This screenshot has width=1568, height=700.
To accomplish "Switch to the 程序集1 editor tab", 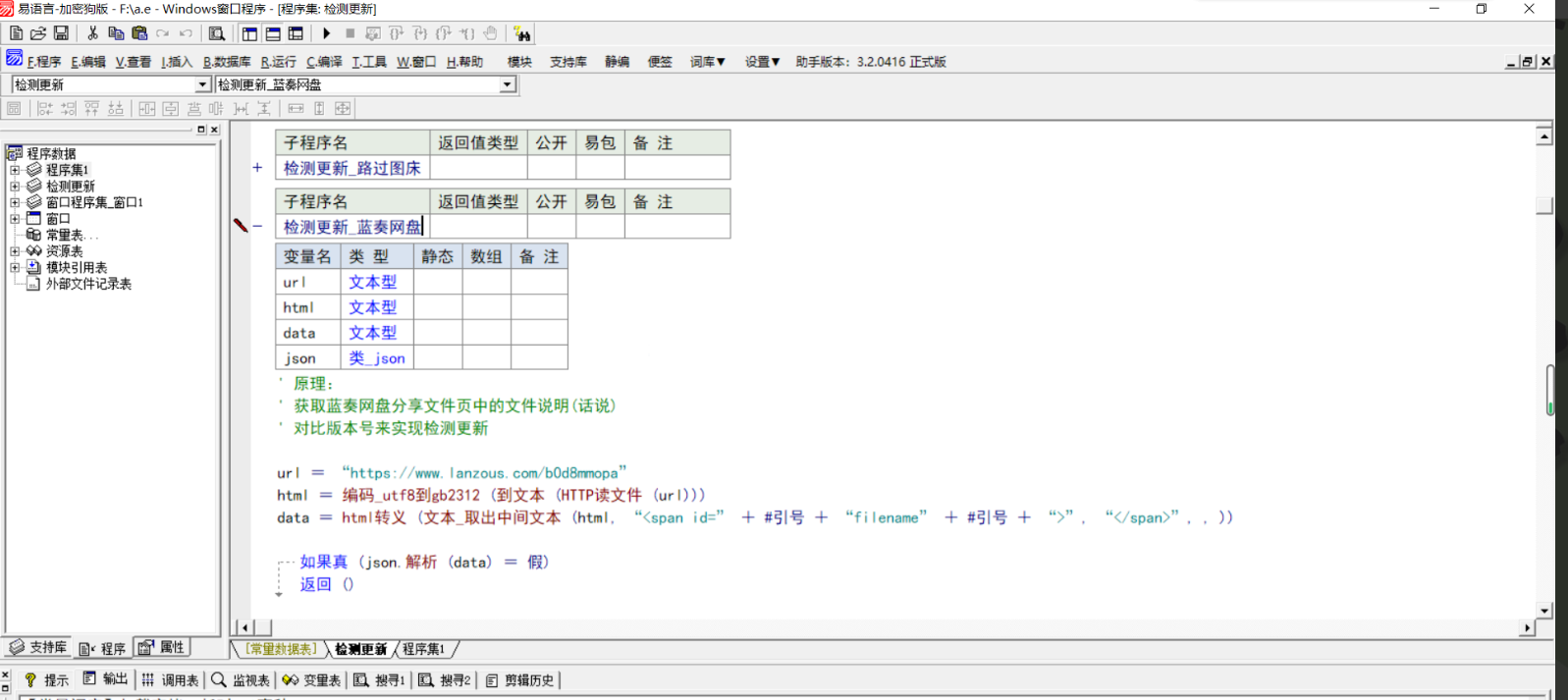I will click(423, 649).
